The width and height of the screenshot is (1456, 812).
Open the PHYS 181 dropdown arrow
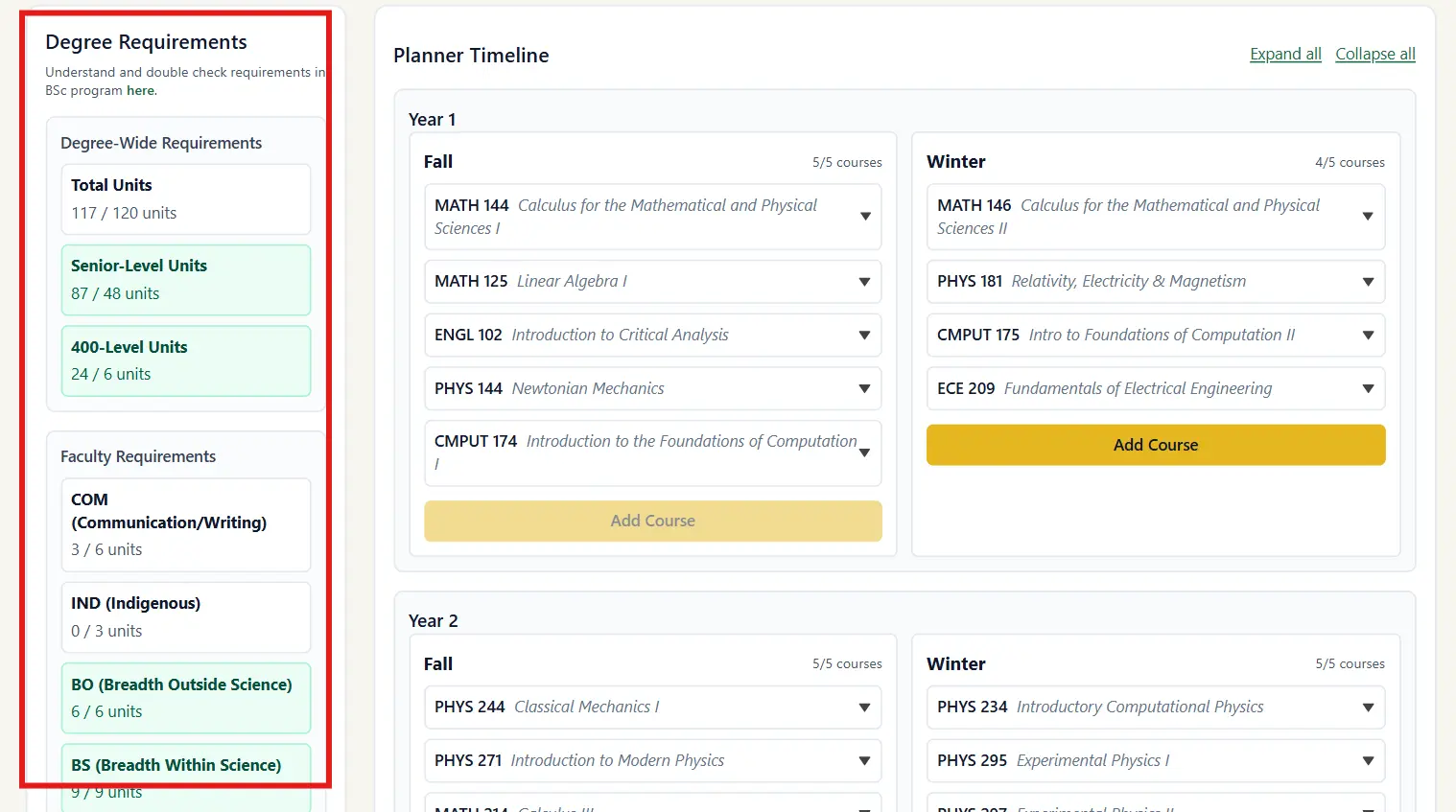pos(1368,282)
